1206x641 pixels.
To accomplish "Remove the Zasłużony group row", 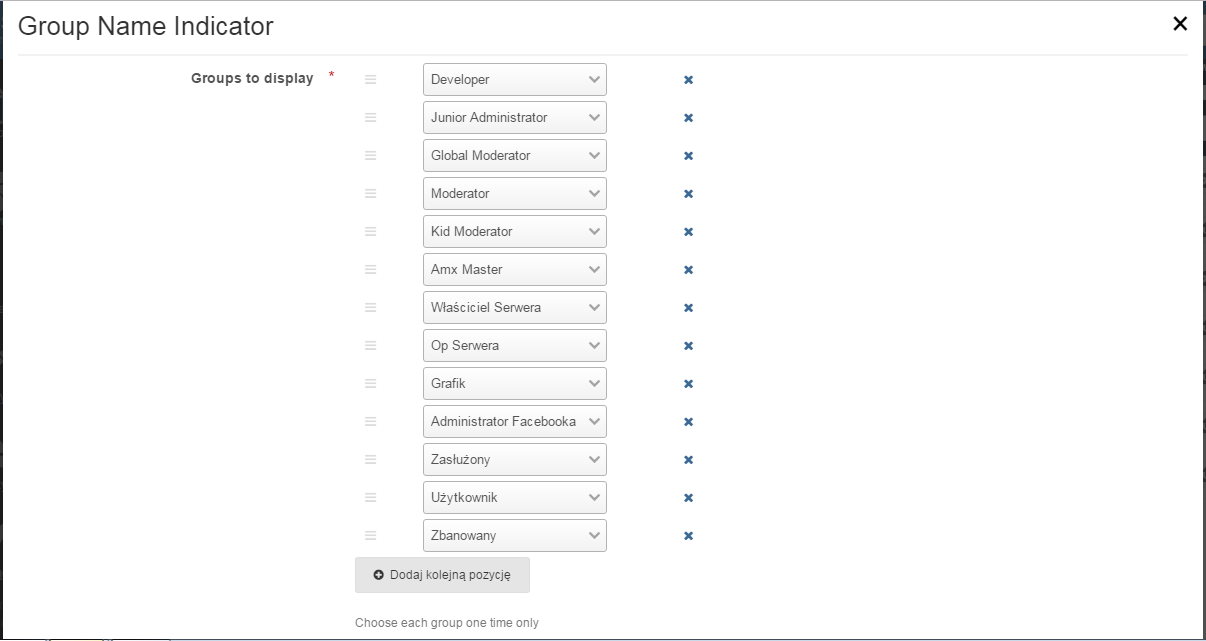I will (x=688, y=460).
